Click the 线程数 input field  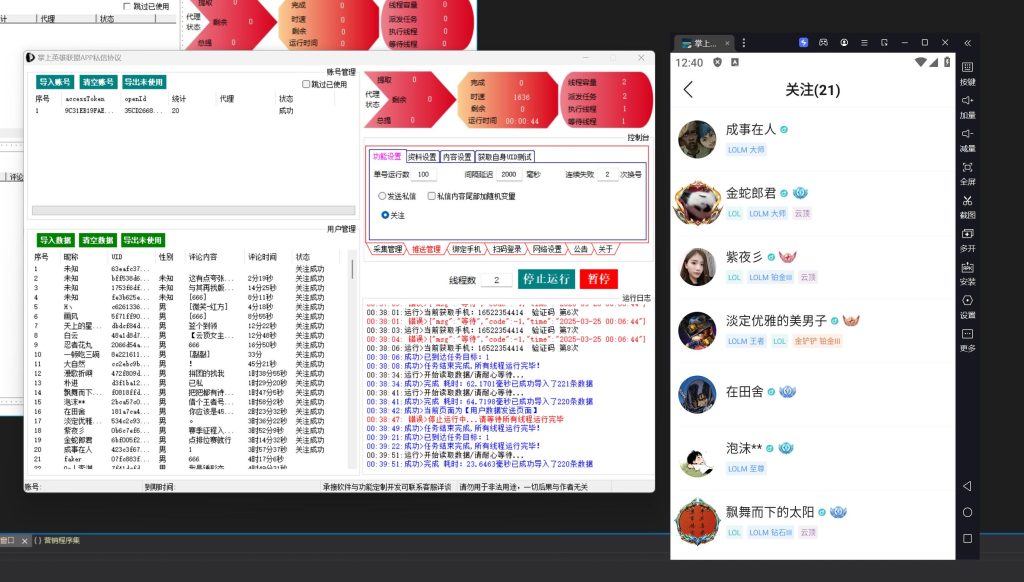497,279
